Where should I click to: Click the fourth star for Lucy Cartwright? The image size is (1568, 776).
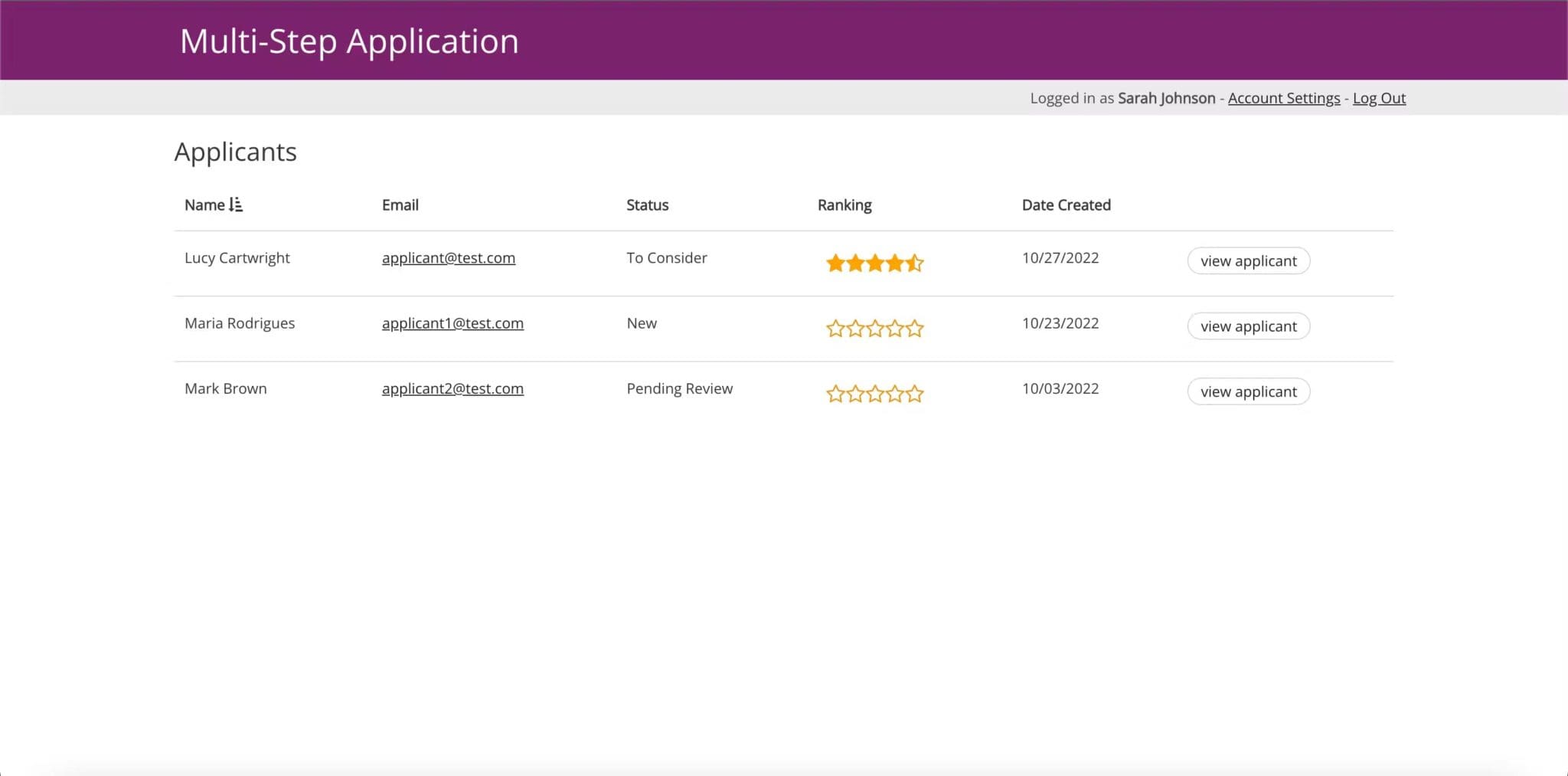[x=896, y=263]
